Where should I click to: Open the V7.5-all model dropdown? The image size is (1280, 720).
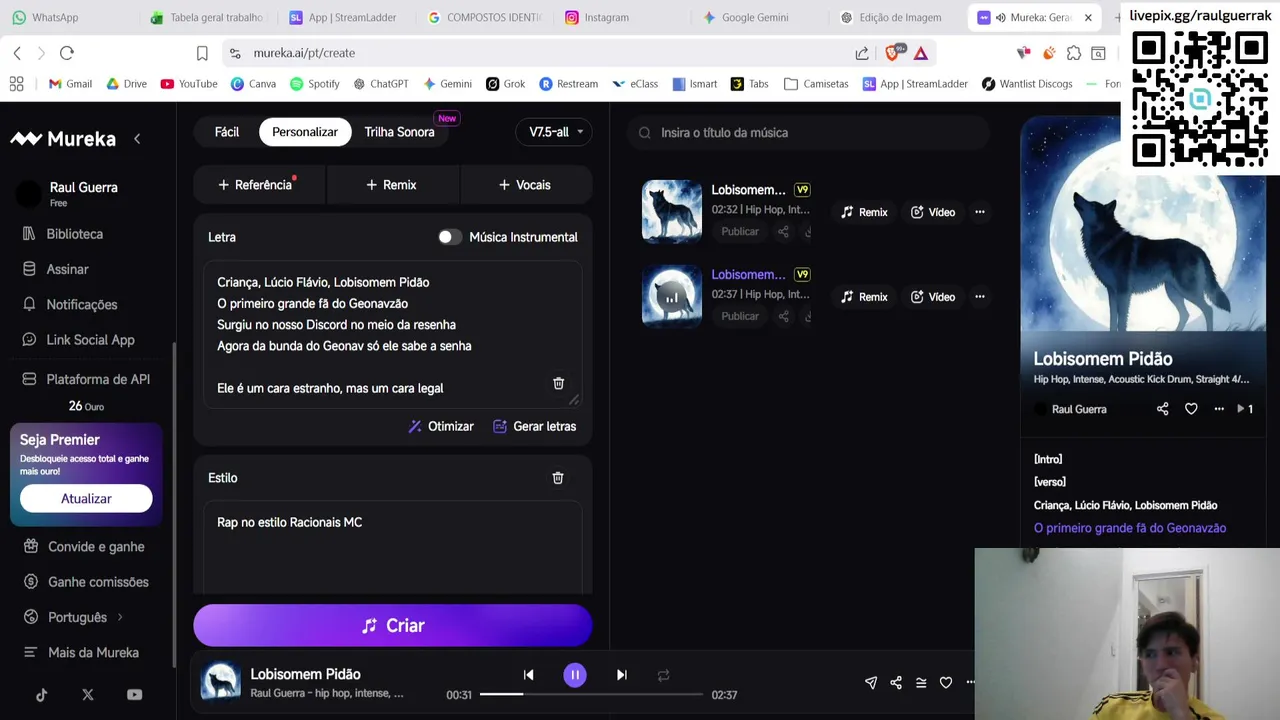(555, 132)
